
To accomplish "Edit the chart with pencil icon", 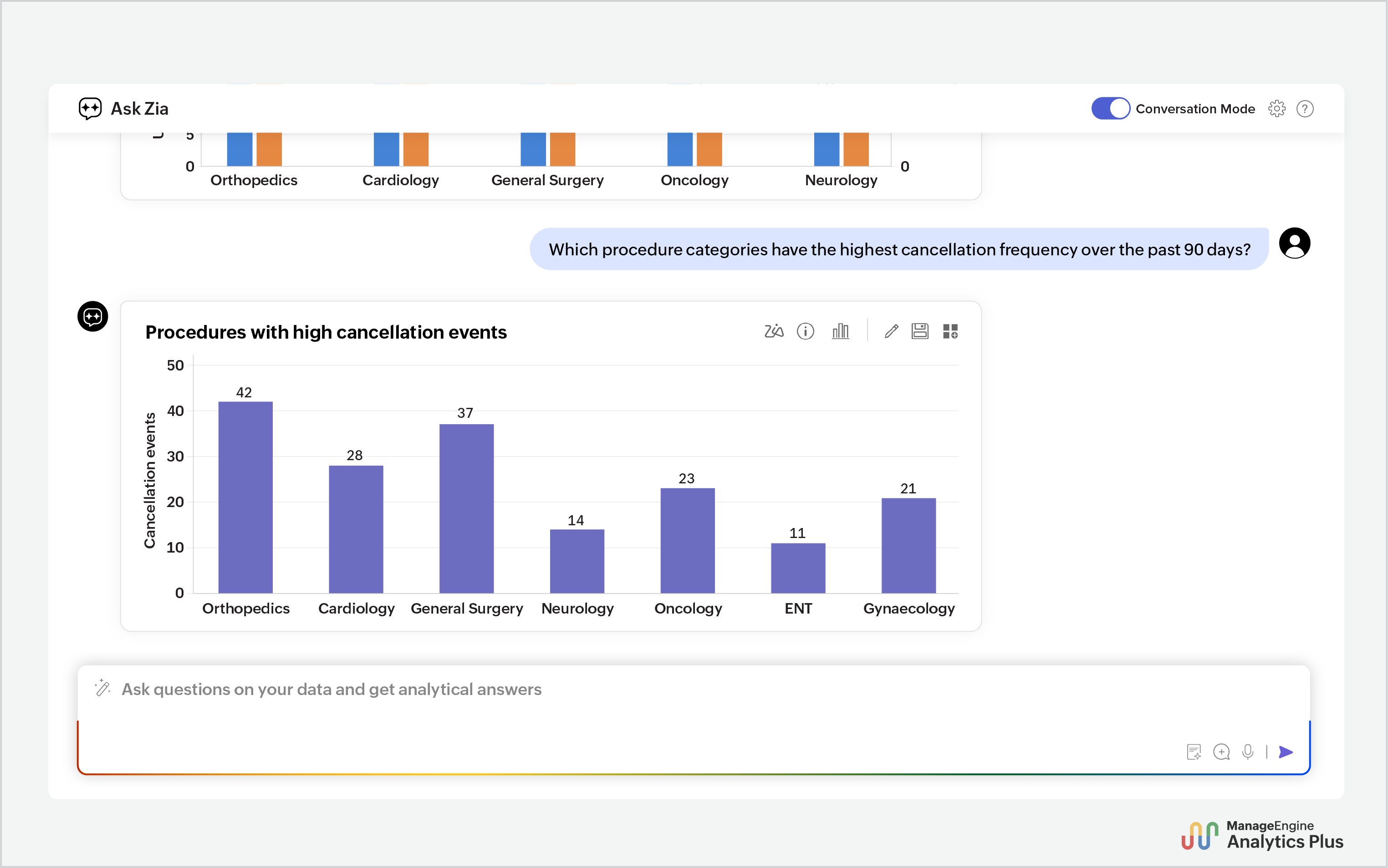I will 891,331.
